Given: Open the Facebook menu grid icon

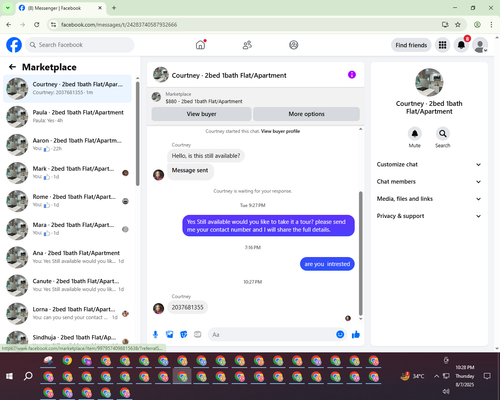Looking at the screenshot, I should (x=442, y=45).
